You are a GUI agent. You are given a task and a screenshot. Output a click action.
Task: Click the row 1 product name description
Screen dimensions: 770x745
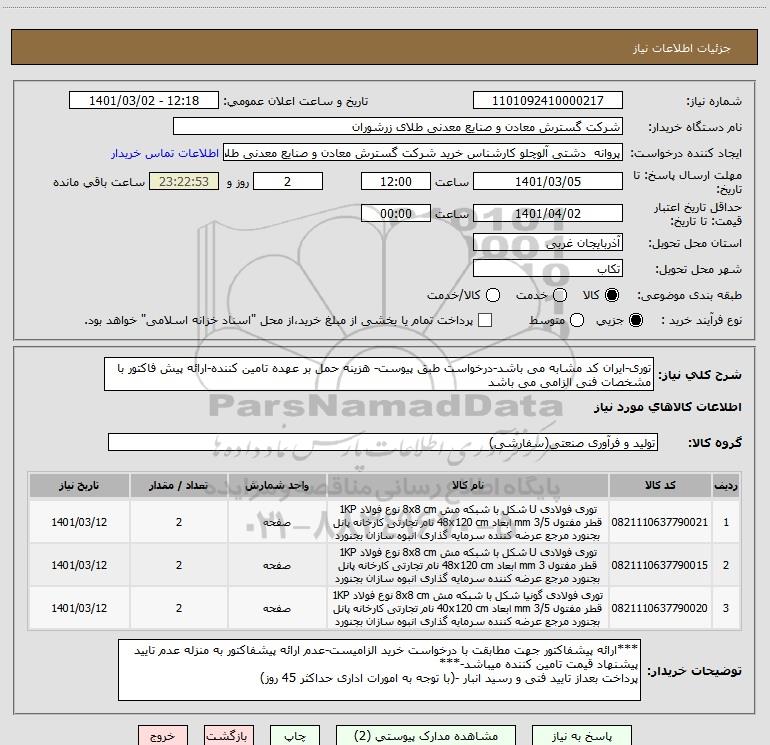coord(468,522)
